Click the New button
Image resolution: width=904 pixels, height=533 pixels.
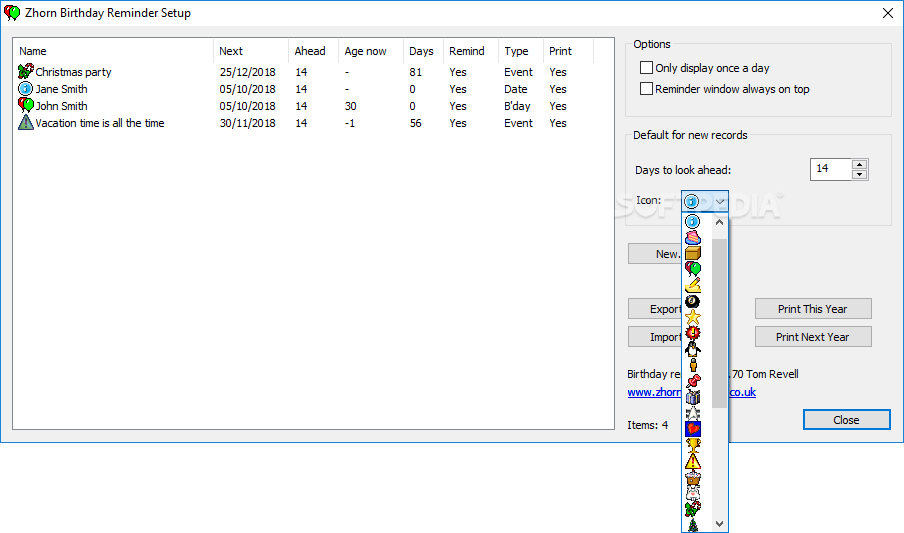[654, 254]
